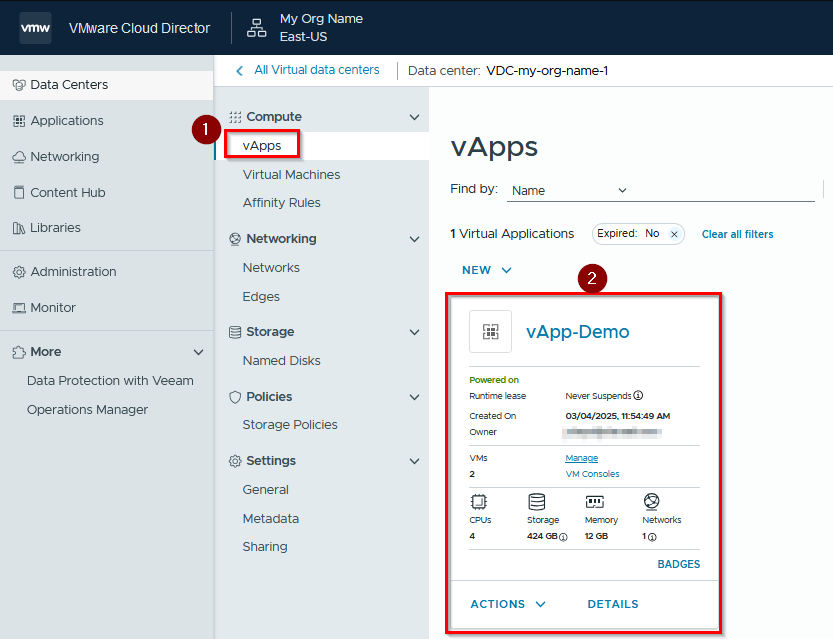The height and width of the screenshot is (639, 833).
Task: Click the Policies shield icon
Action: (235, 397)
